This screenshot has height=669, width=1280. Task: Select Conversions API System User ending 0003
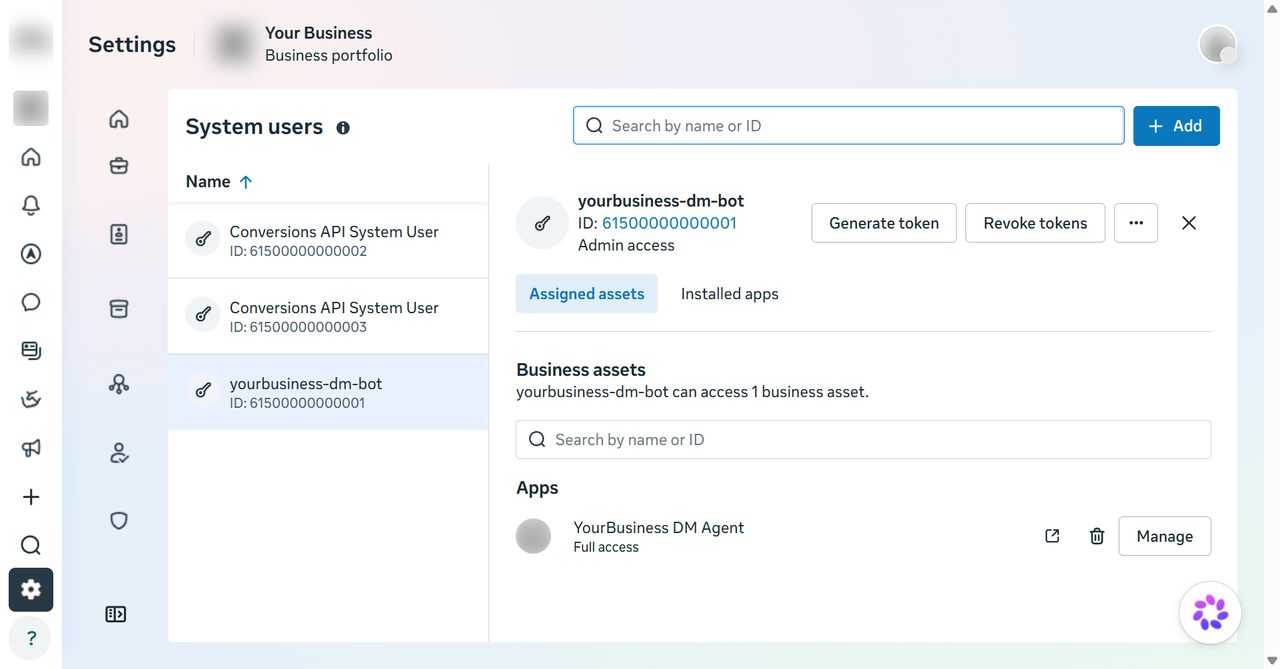pyautogui.click(x=328, y=316)
